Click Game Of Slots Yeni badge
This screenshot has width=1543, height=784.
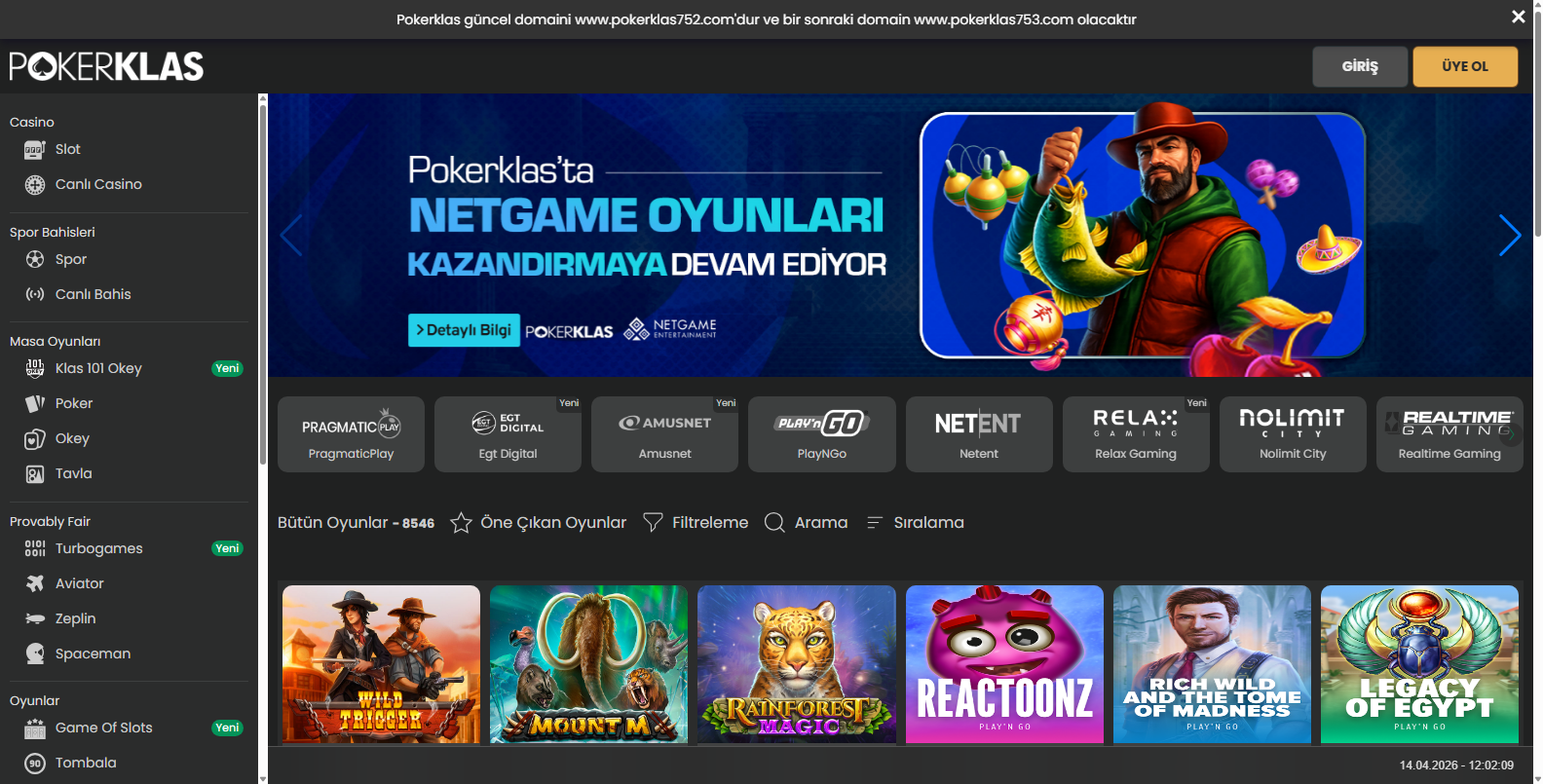(227, 728)
